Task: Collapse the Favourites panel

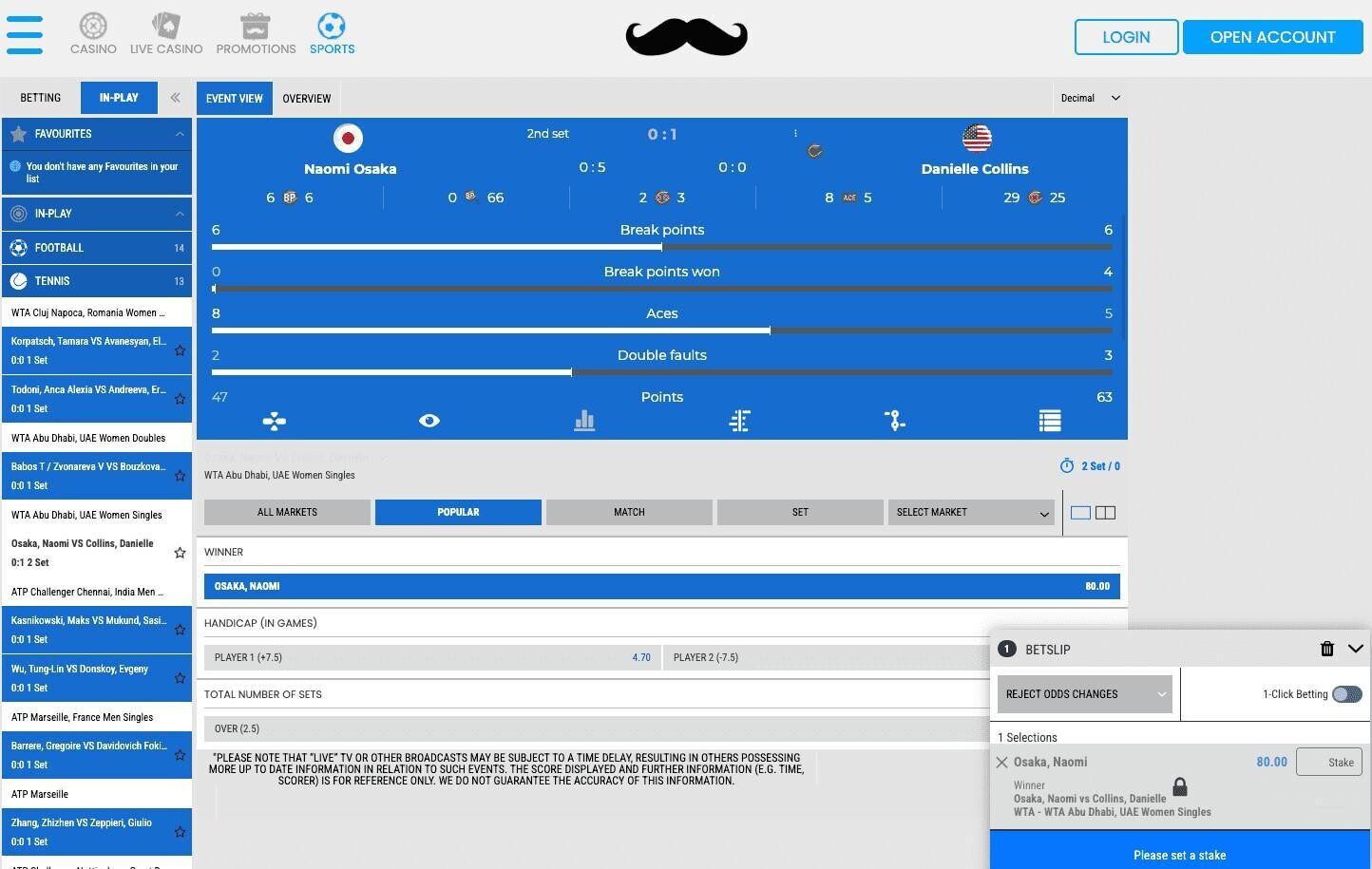Action: (180, 134)
